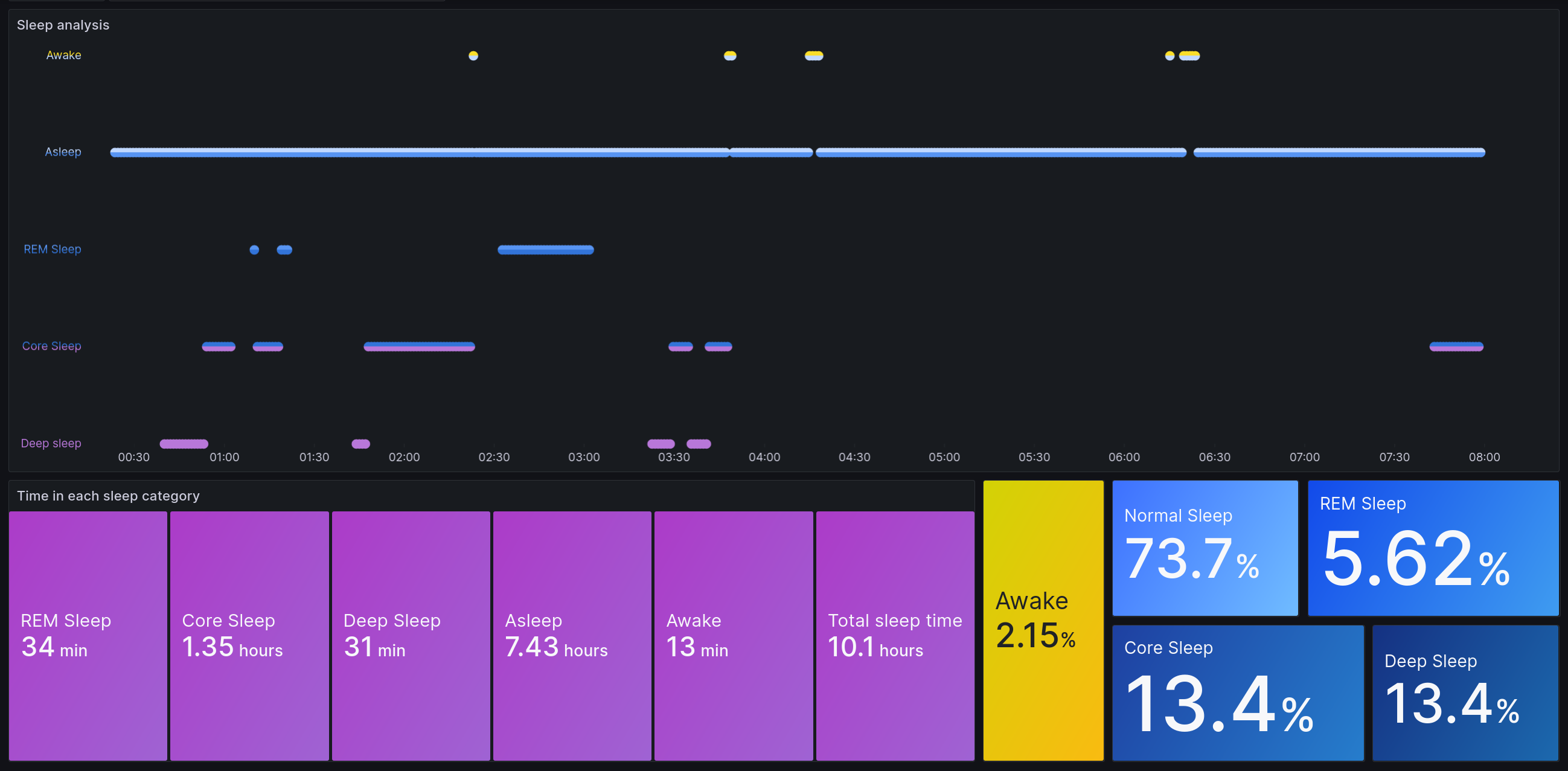Viewport: 1568px width, 771px height.
Task: Click the Asleep 7.43 hours stat tile
Action: [572, 635]
